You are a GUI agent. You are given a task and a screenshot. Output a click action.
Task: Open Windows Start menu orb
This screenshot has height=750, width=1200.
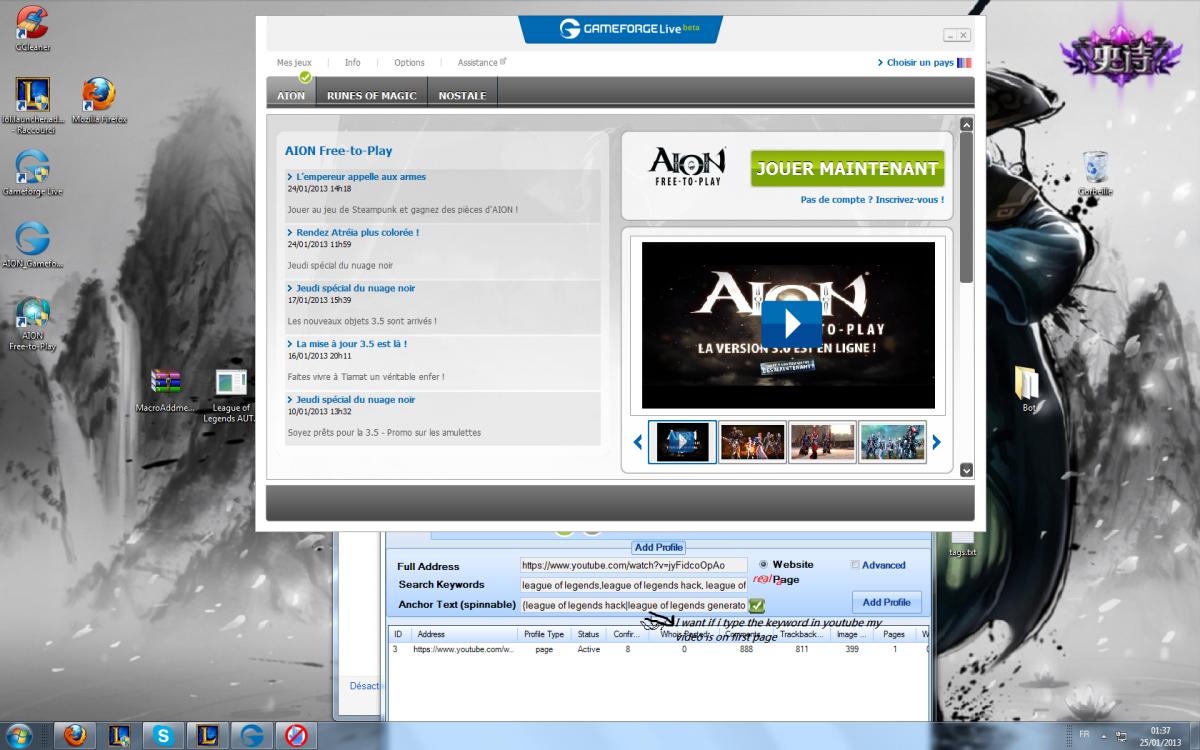tap(20, 735)
